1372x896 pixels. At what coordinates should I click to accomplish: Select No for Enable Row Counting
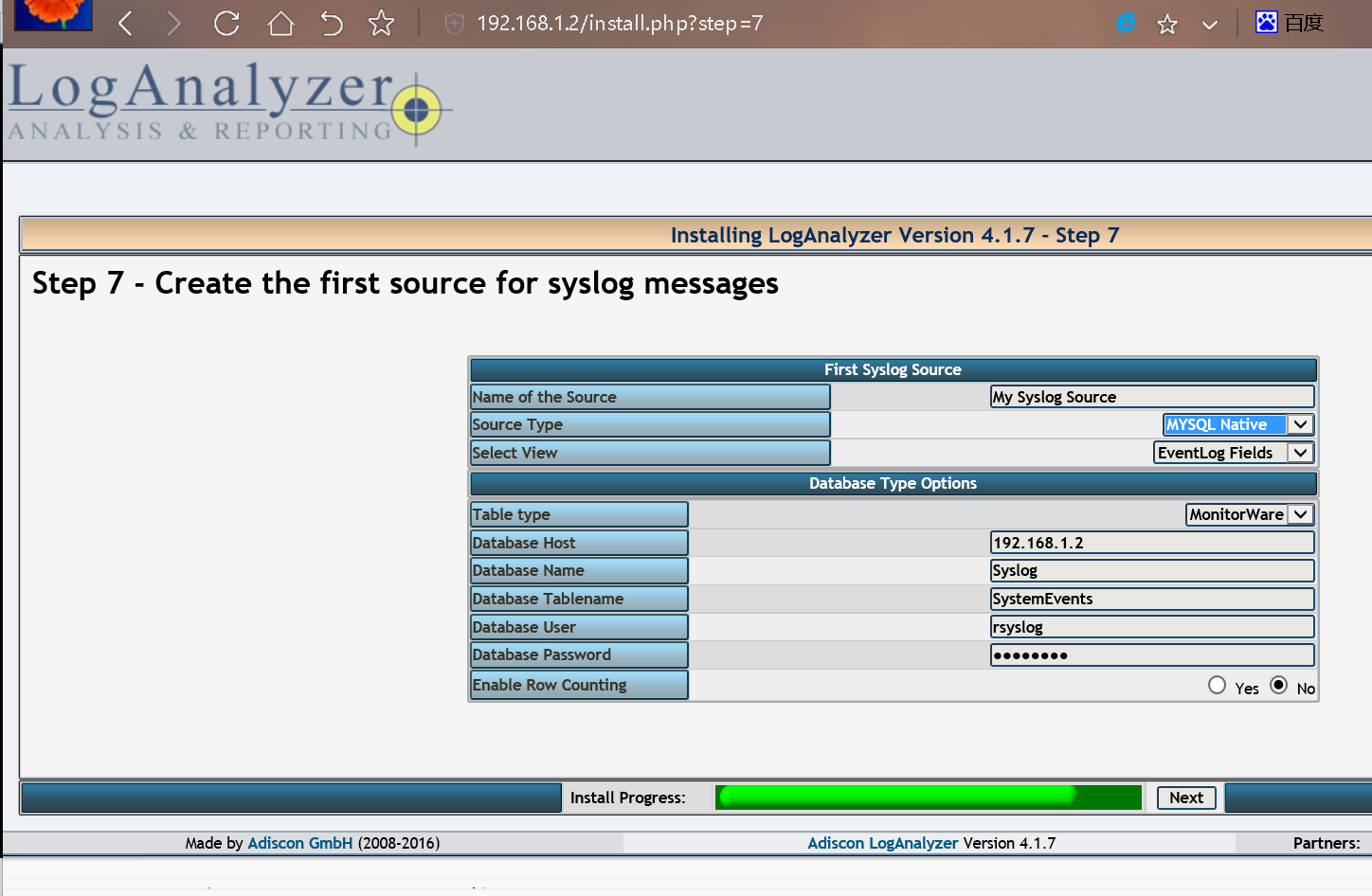pyautogui.click(x=1279, y=685)
